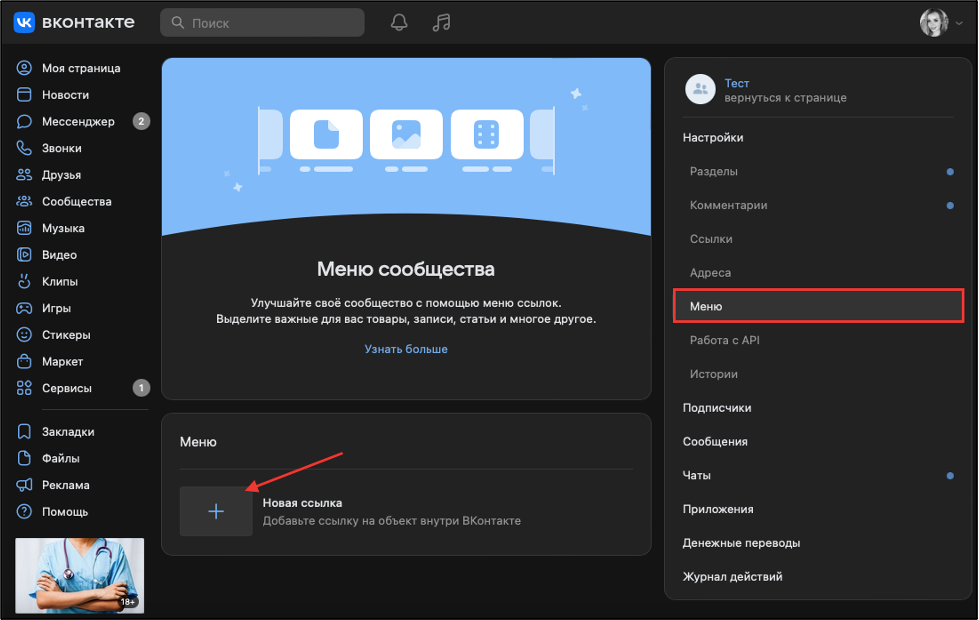Open Денежные переводы section
Image resolution: width=979 pixels, height=620 pixels.
741,543
